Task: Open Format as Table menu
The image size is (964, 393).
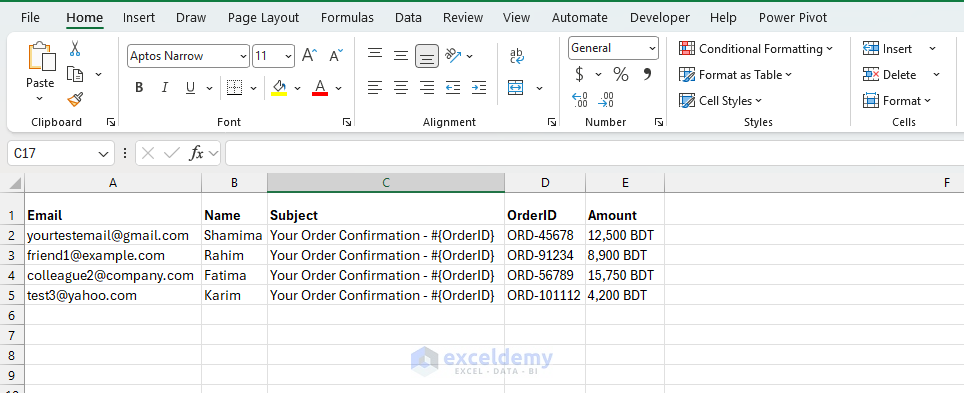Action: [735, 74]
